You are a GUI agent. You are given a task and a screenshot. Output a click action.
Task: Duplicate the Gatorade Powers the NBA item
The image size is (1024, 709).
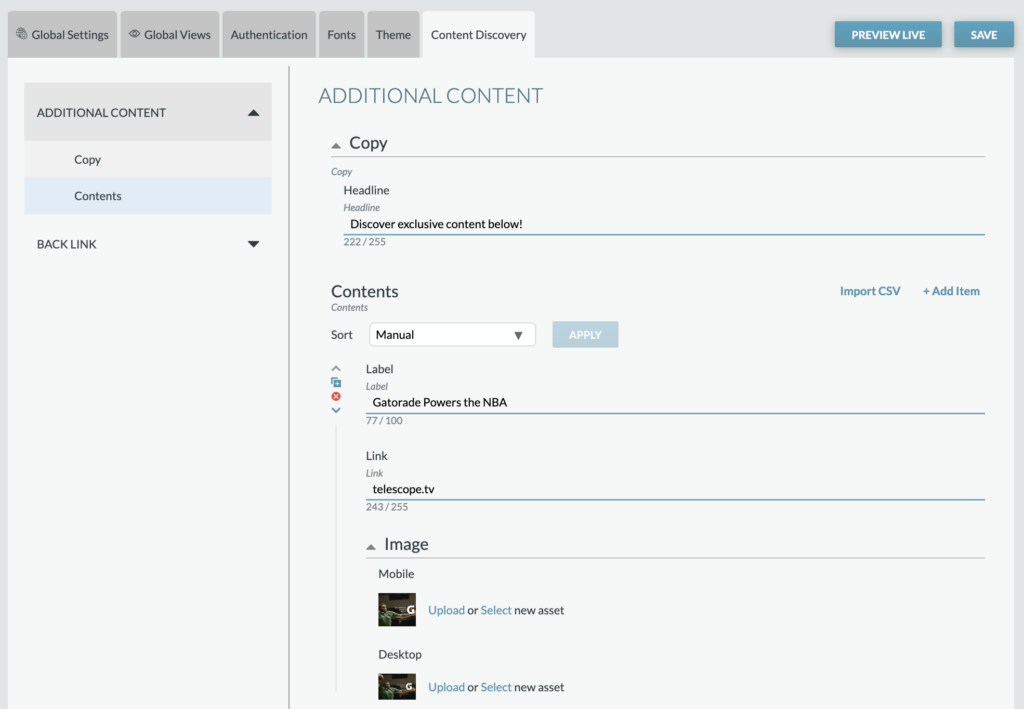336,383
